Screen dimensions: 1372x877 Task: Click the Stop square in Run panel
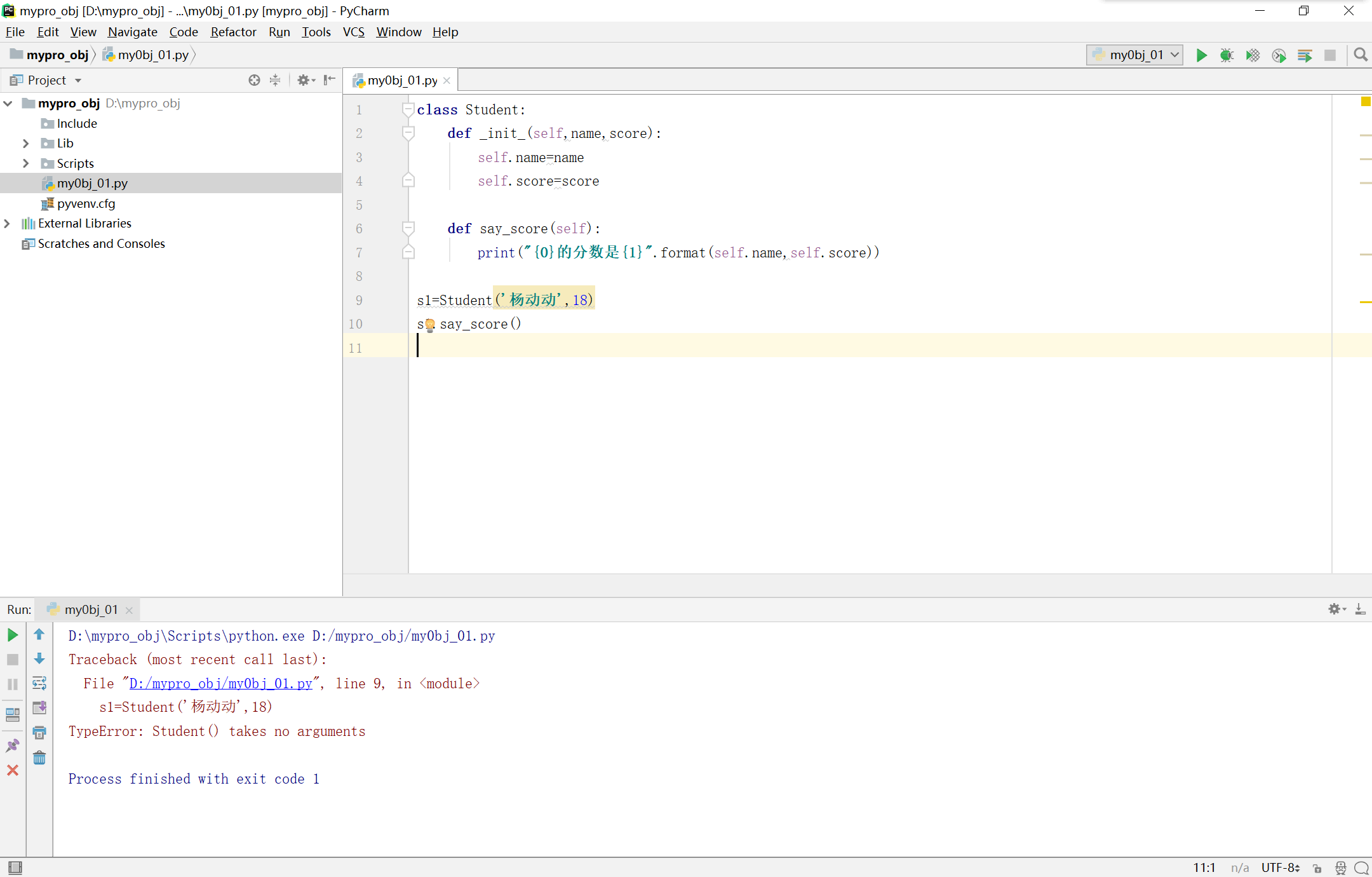click(x=13, y=660)
